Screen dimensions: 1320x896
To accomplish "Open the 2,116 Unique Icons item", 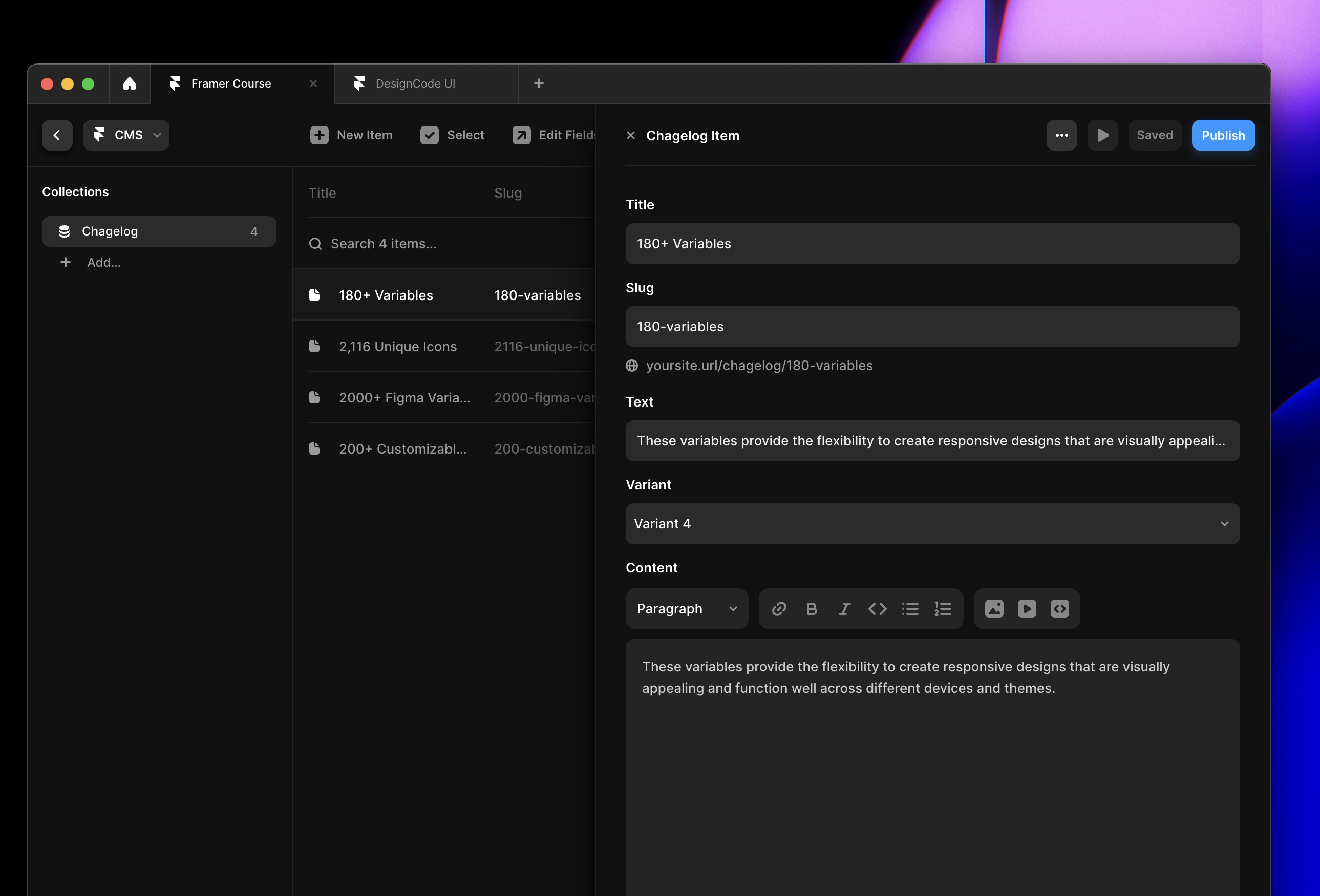I will tap(398, 346).
